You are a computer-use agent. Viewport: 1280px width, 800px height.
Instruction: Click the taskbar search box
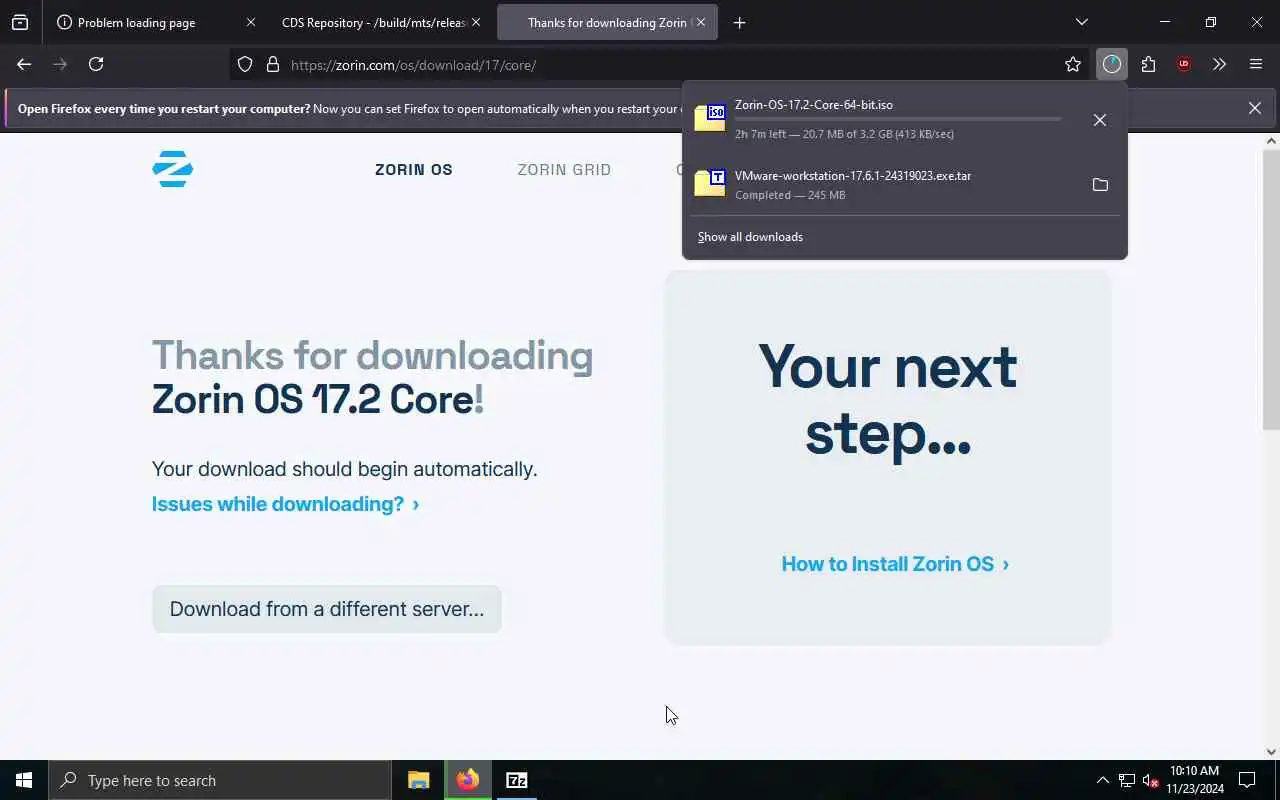[220, 780]
